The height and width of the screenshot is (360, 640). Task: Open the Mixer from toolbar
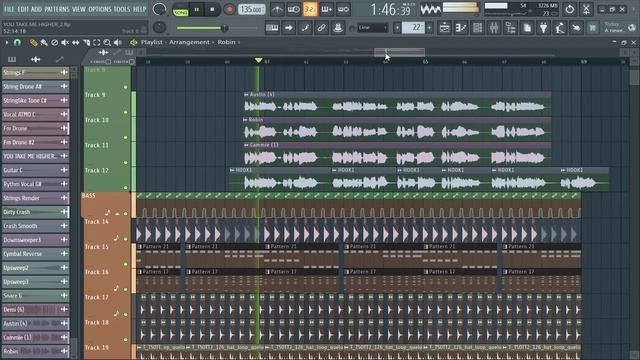click(x=494, y=28)
